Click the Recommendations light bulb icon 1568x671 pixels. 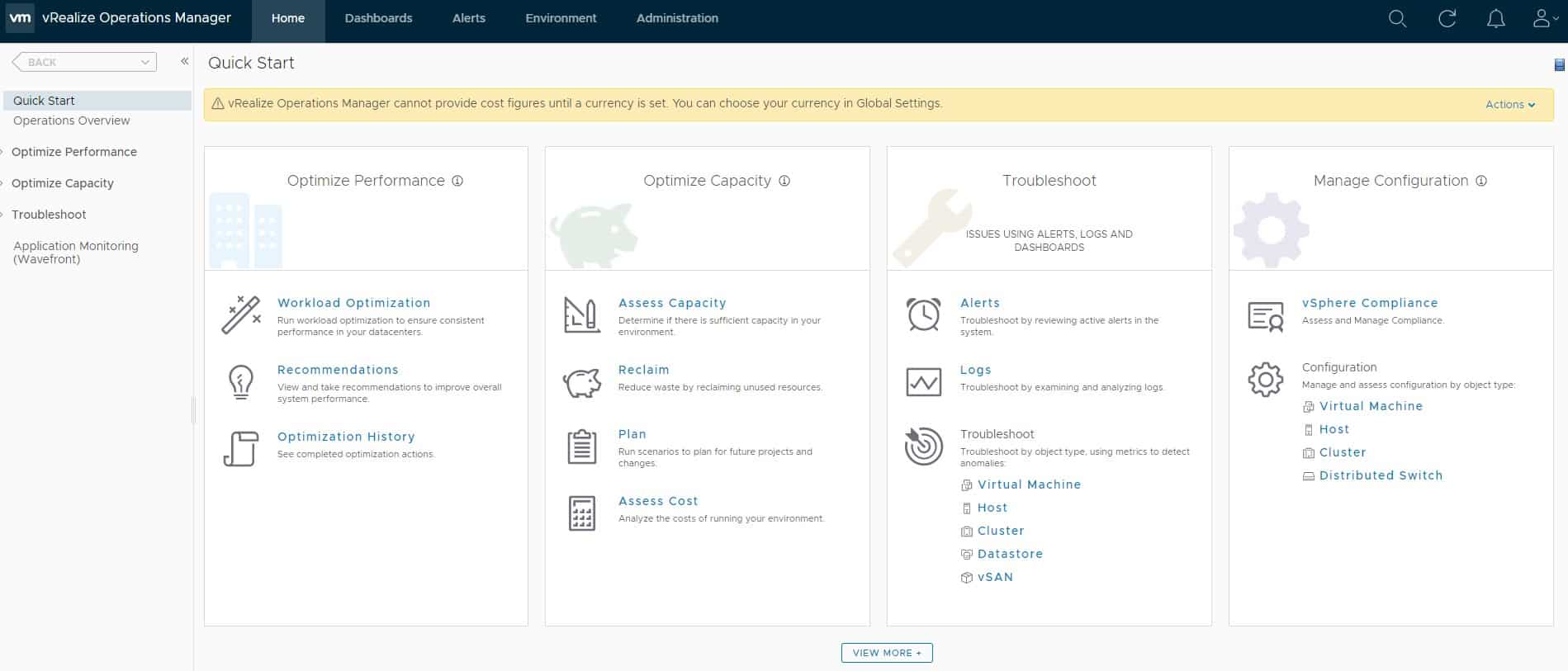240,382
